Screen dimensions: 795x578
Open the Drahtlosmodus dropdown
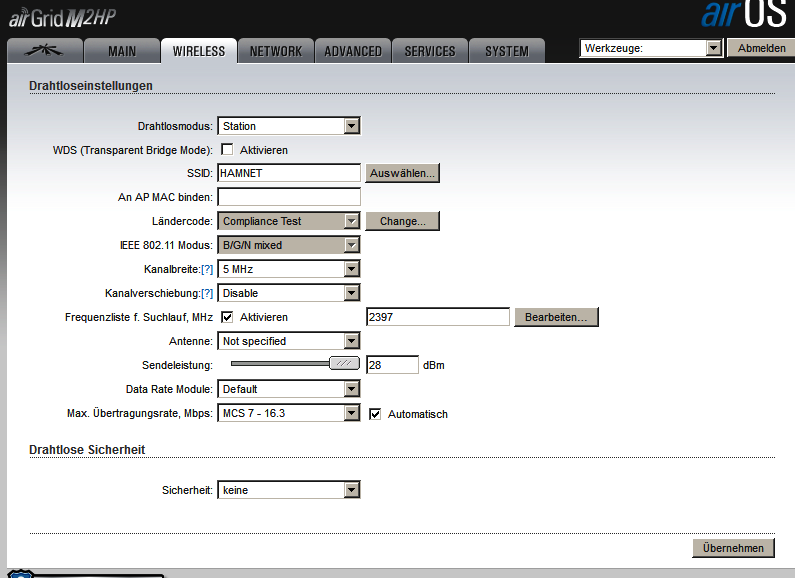tap(288, 126)
